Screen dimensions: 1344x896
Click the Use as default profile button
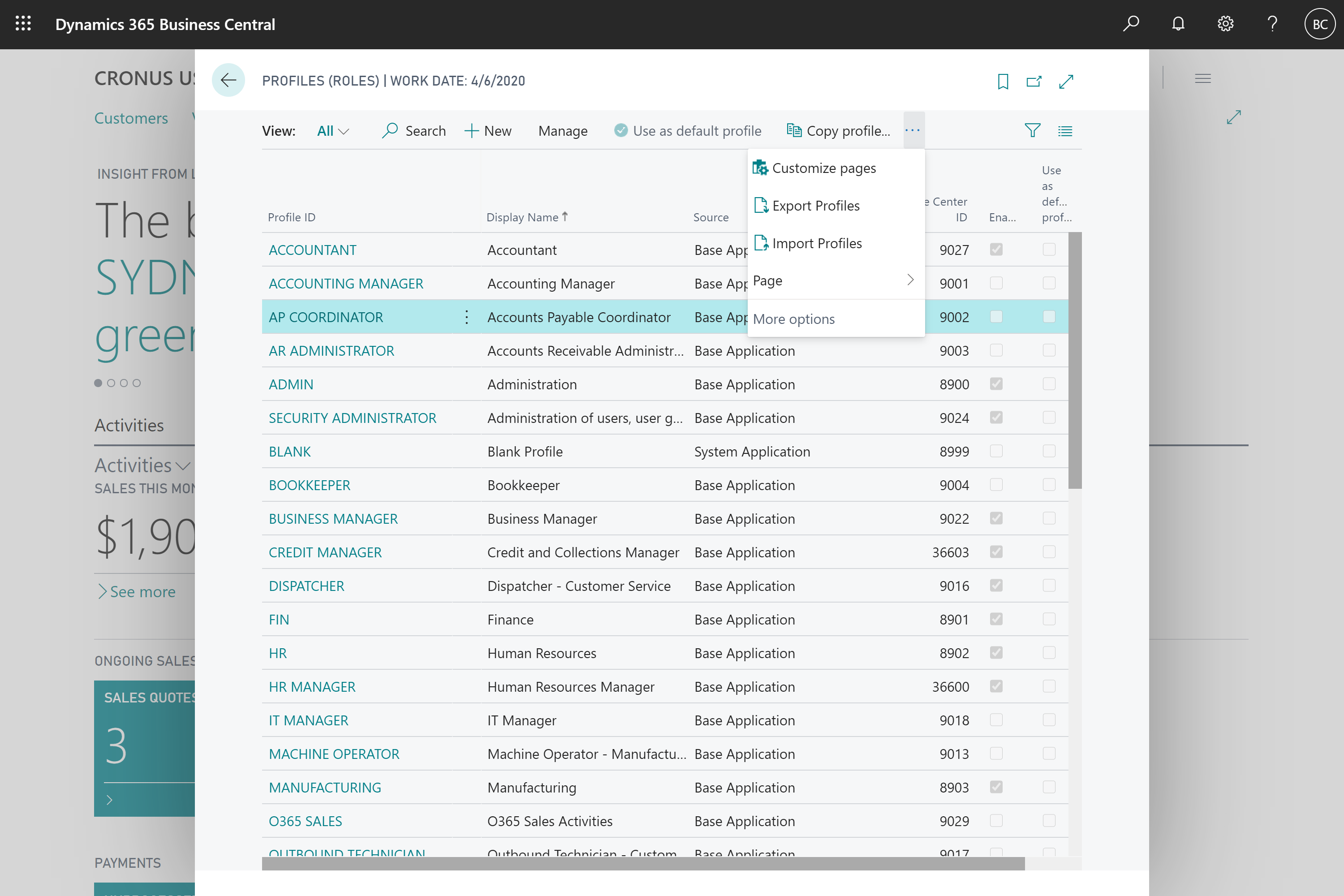(690, 130)
